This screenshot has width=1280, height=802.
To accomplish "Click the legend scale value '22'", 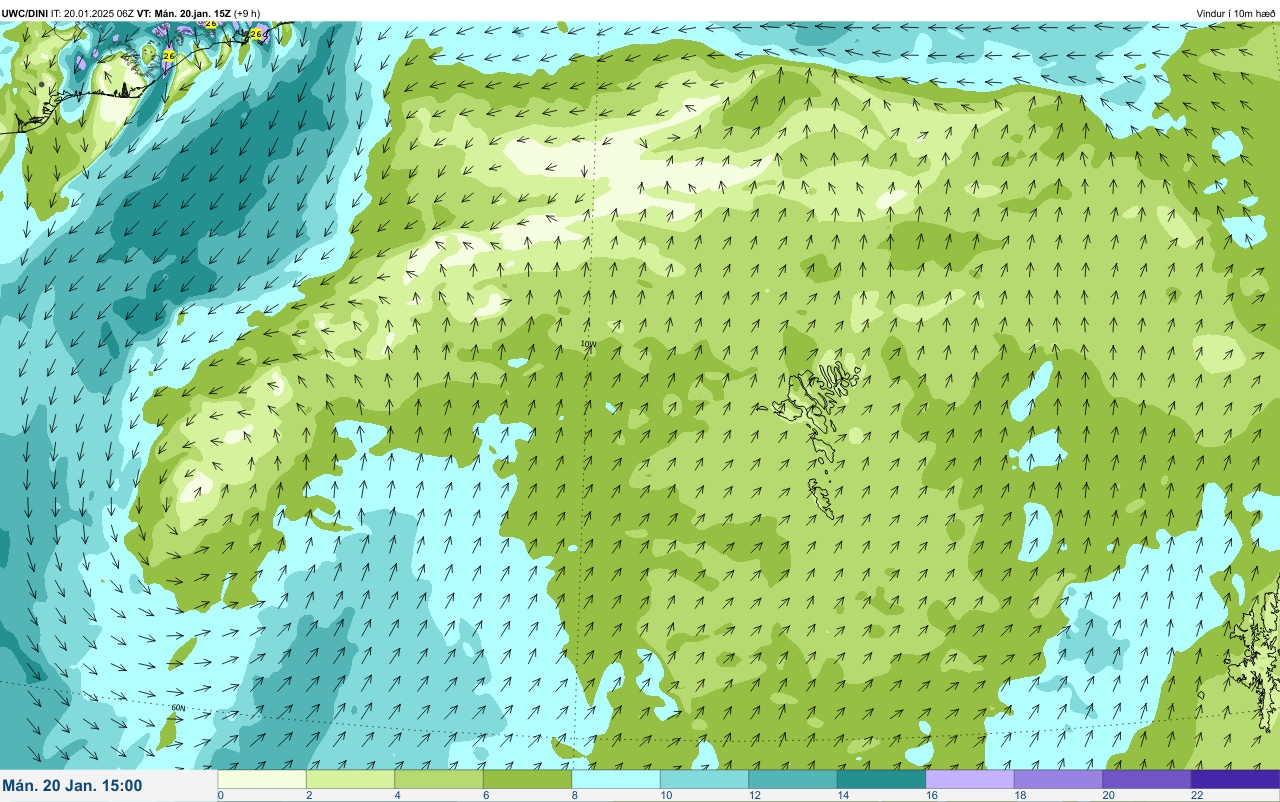I will click(1195, 795).
